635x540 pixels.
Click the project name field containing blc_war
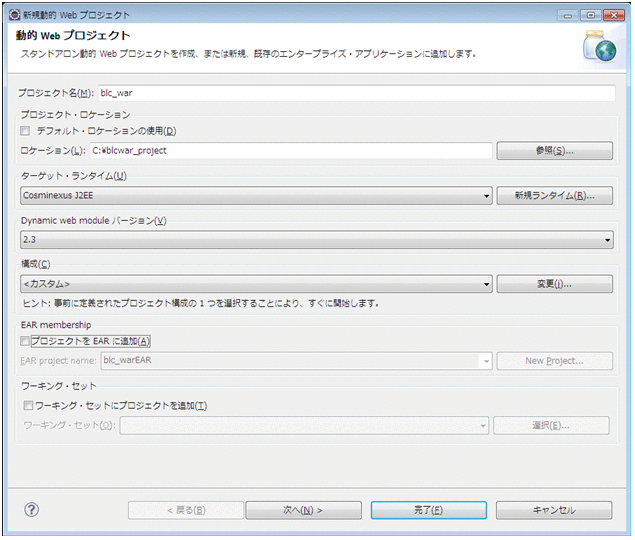(357, 93)
